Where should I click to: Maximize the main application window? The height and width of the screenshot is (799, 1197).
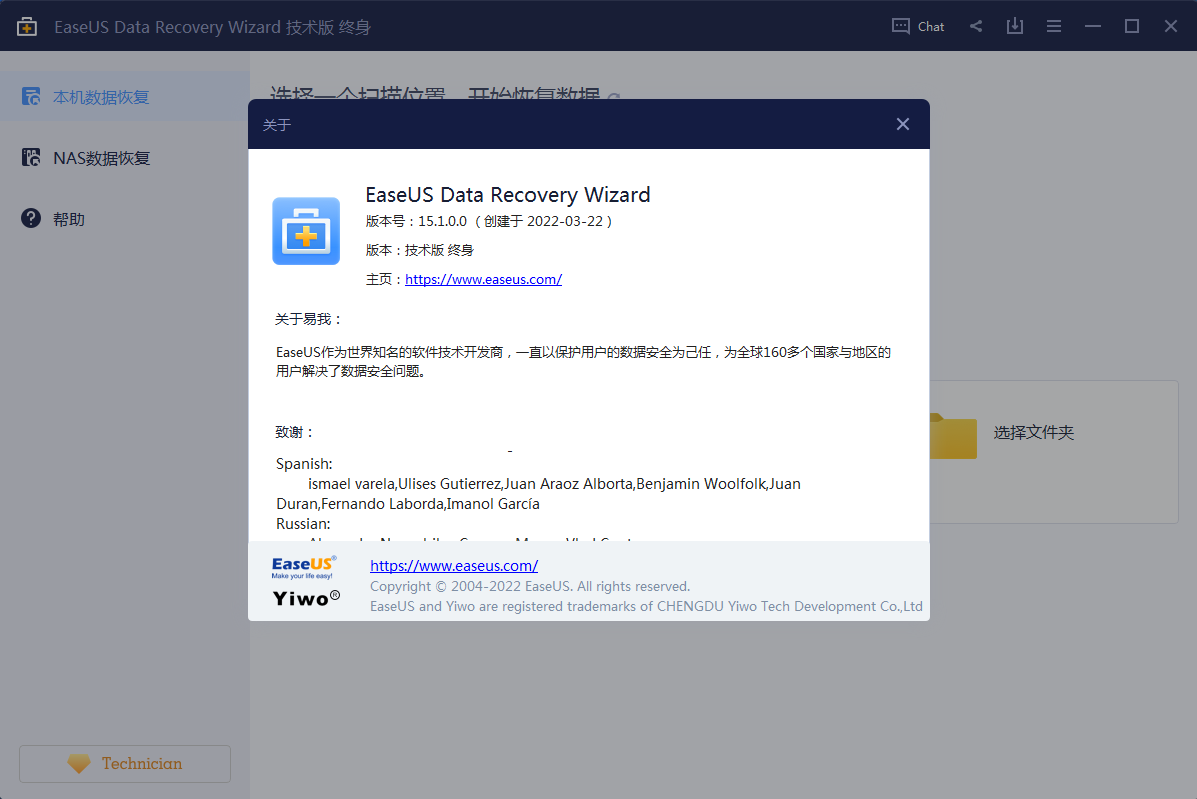[x=1131, y=27]
